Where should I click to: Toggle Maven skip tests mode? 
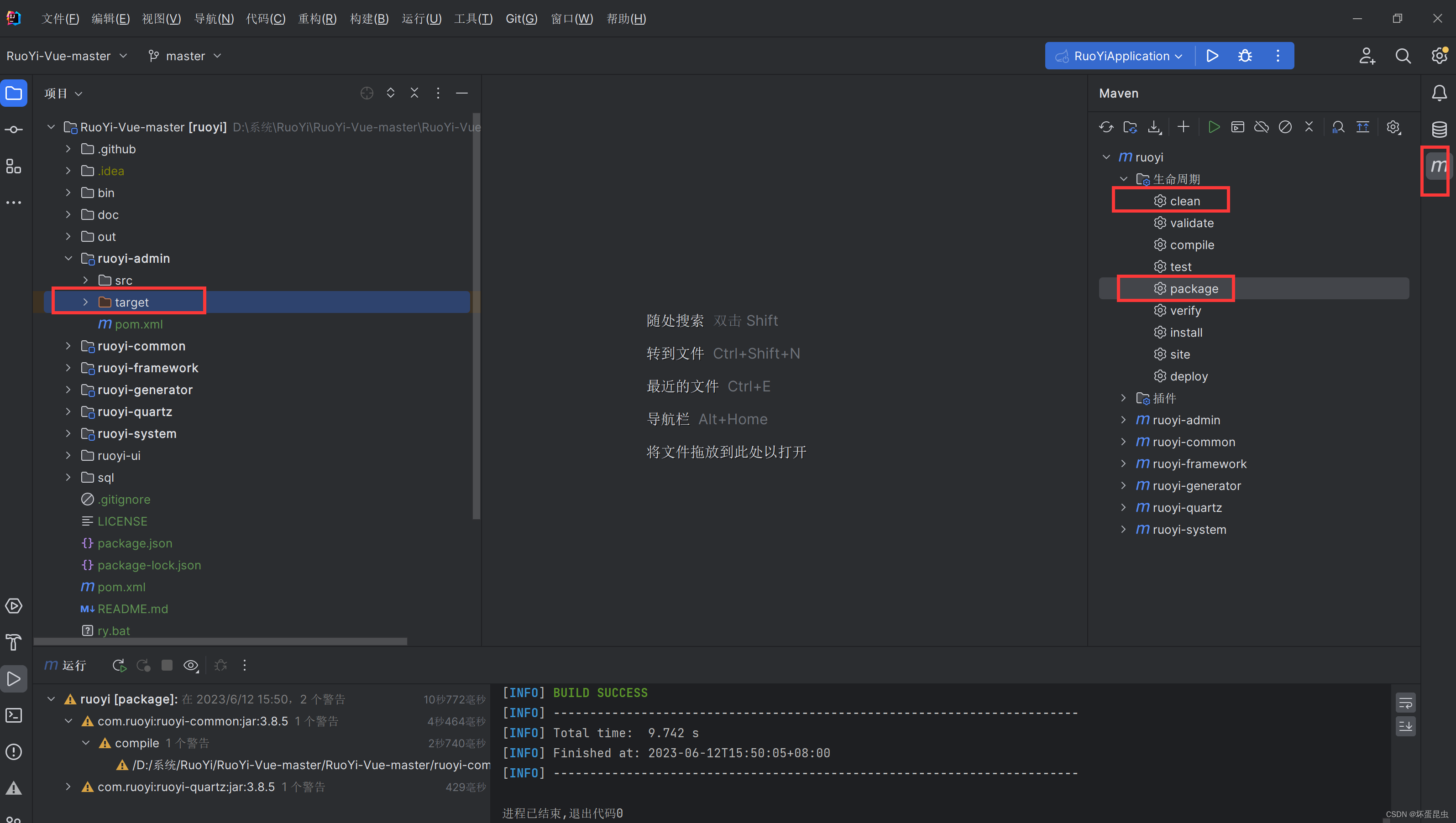pos(1285,127)
